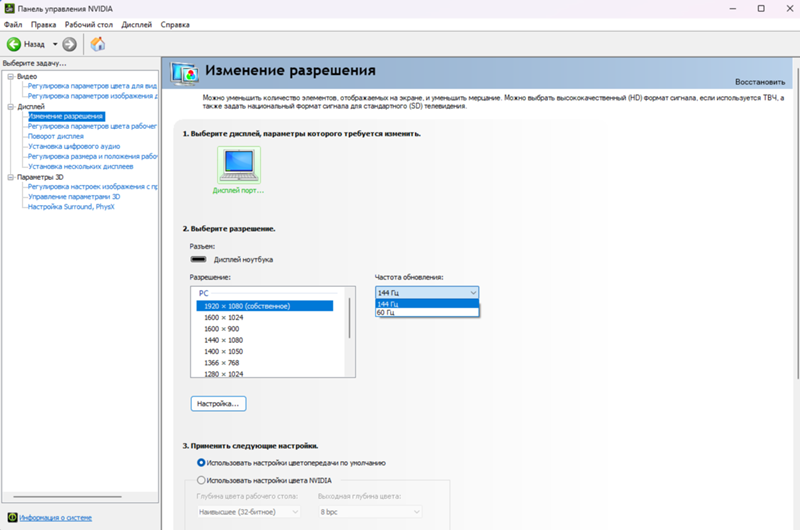This screenshot has width=800, height=530.
Task: Open the Правка menu
Action: [x=43, y=24]
